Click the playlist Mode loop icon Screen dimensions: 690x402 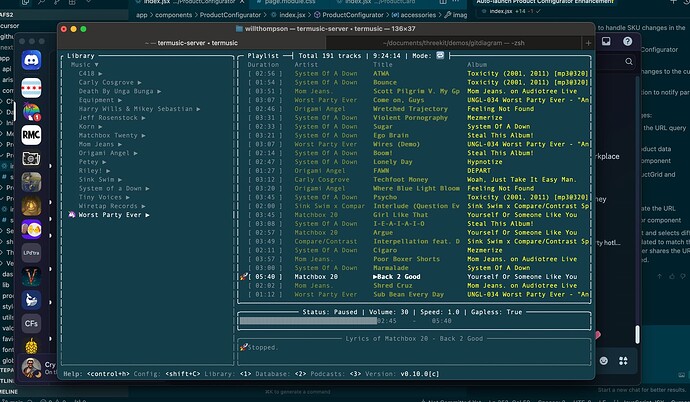440,55
